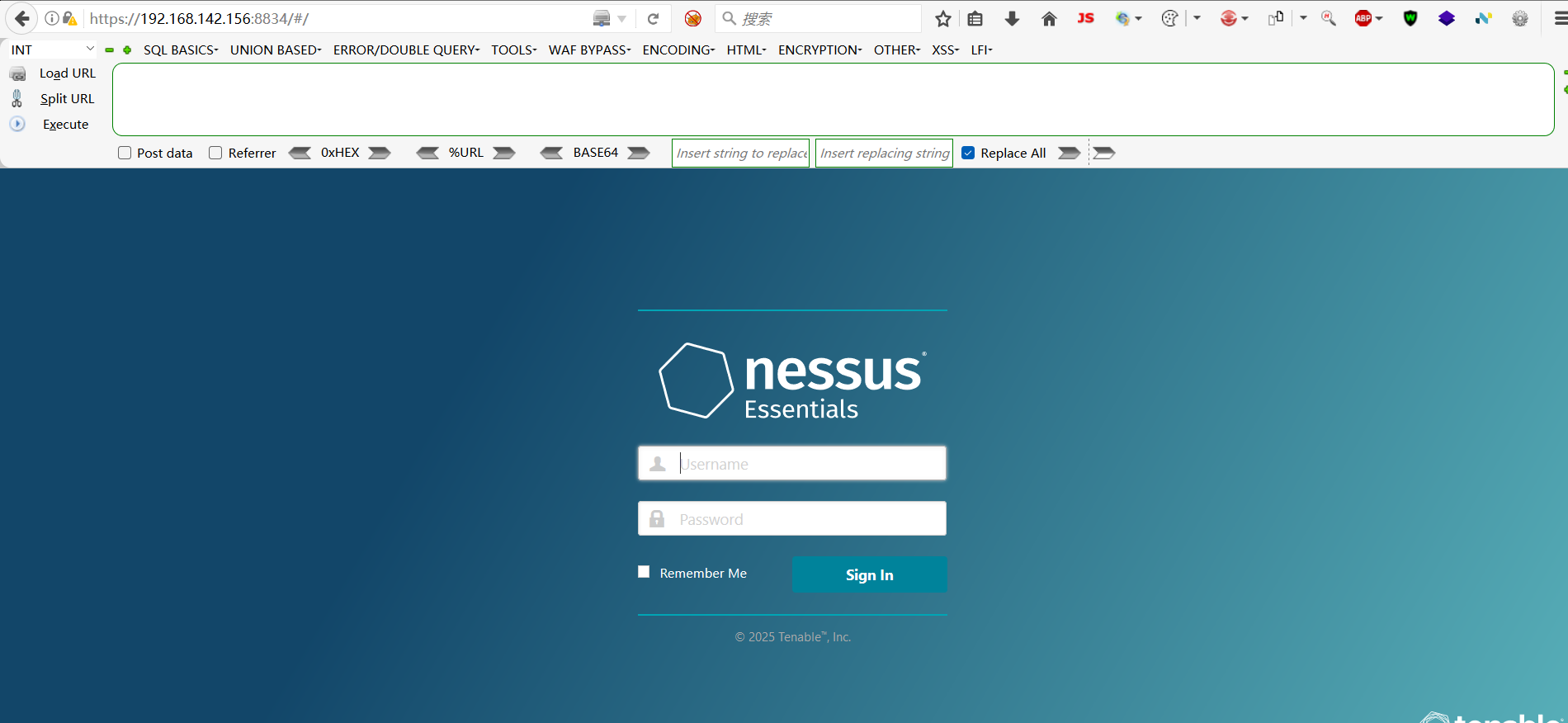Go to the home page
Viewport: 1568px width, 723px height.
1049,18
